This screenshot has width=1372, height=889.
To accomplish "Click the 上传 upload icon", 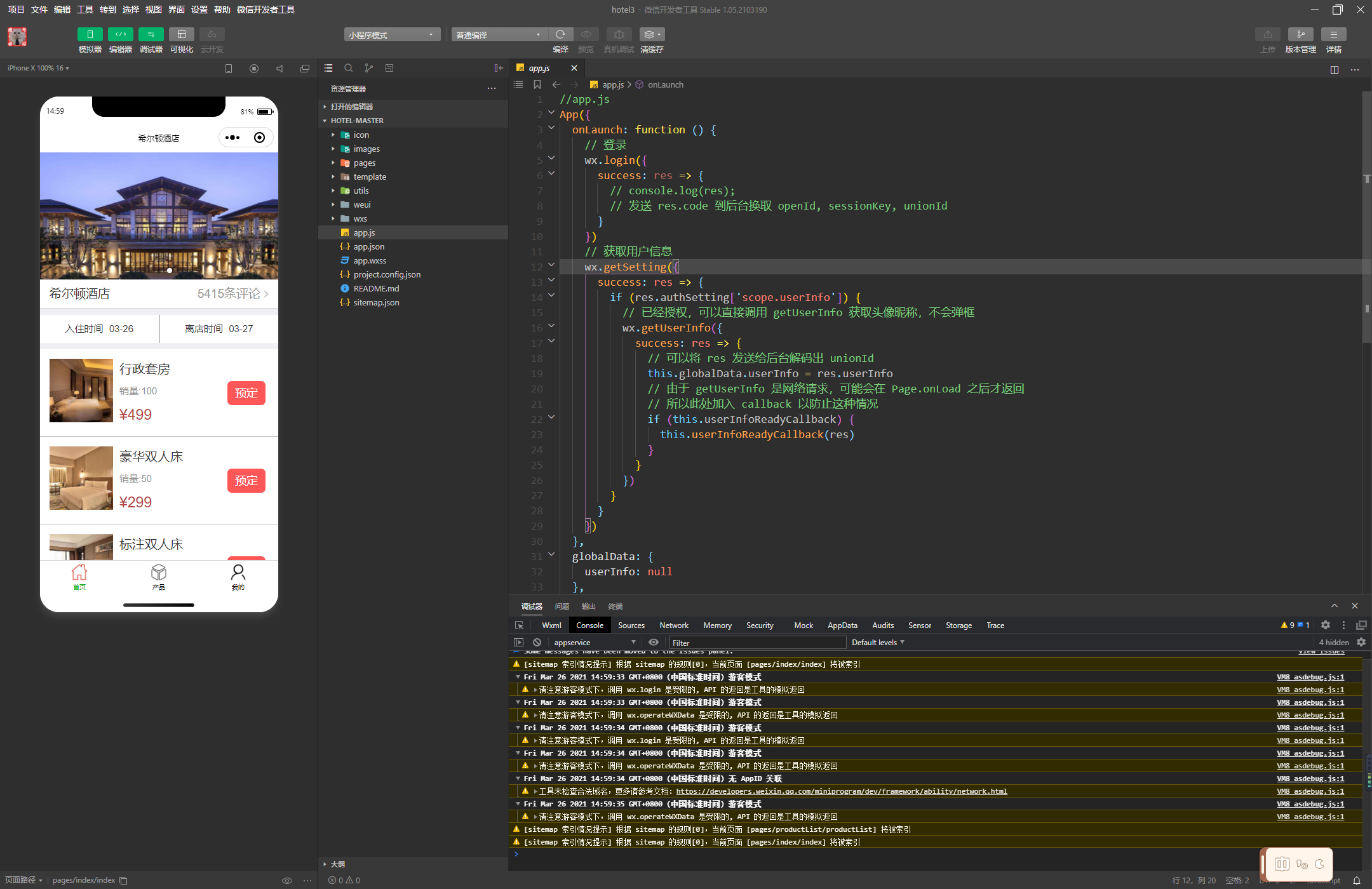I will (x=1268, y=34).
